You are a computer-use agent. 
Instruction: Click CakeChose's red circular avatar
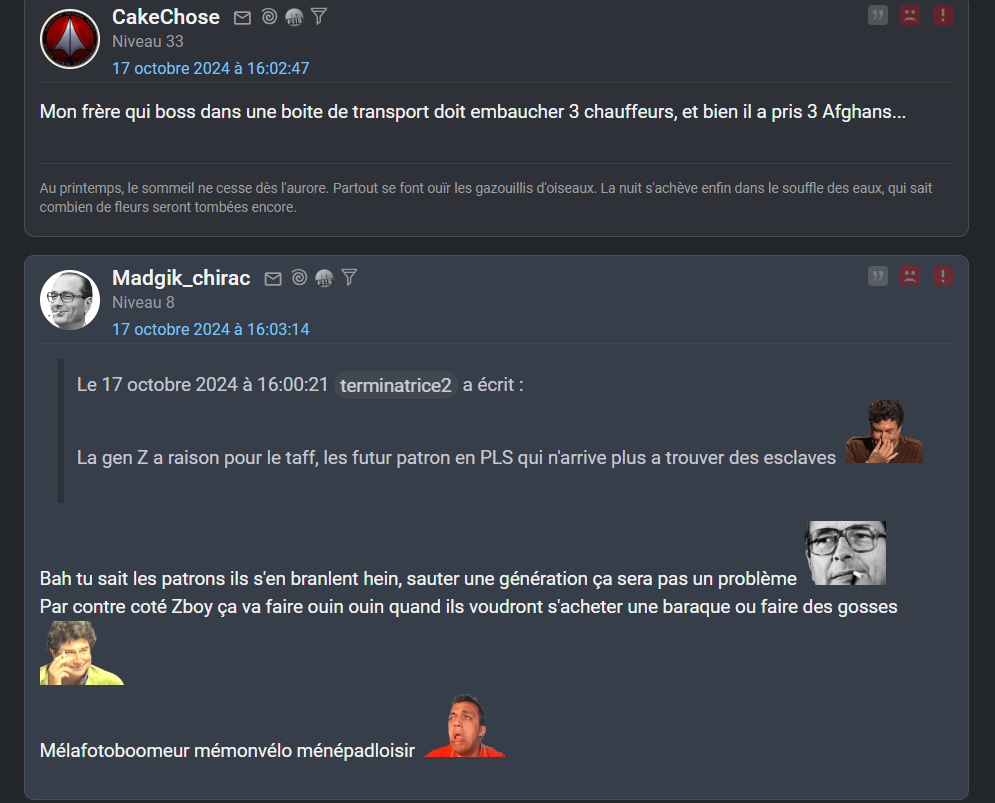(x=70, y=39)
